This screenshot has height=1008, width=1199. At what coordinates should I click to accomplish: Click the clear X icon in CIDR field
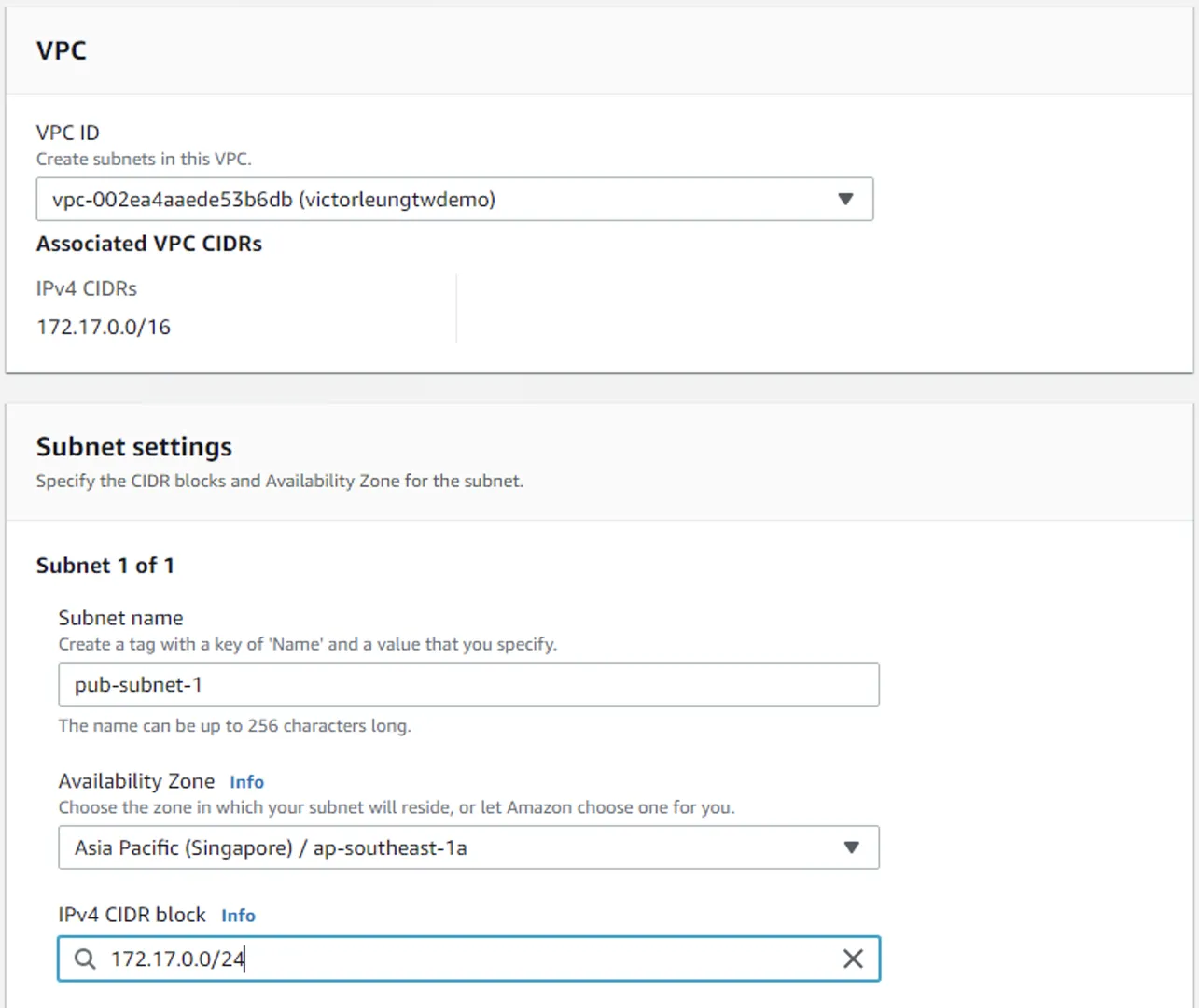852,959
